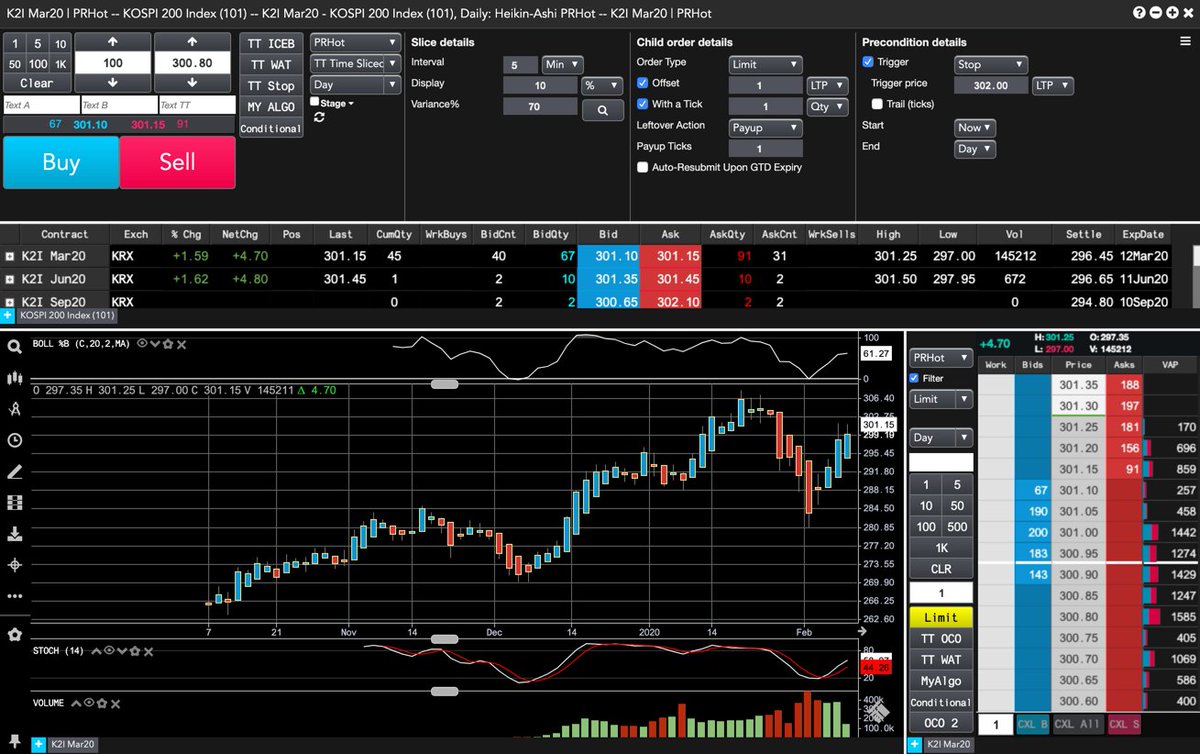Select the pencil annotation tool
This screenshot has height=754, width=1200.
pos(14,472)
